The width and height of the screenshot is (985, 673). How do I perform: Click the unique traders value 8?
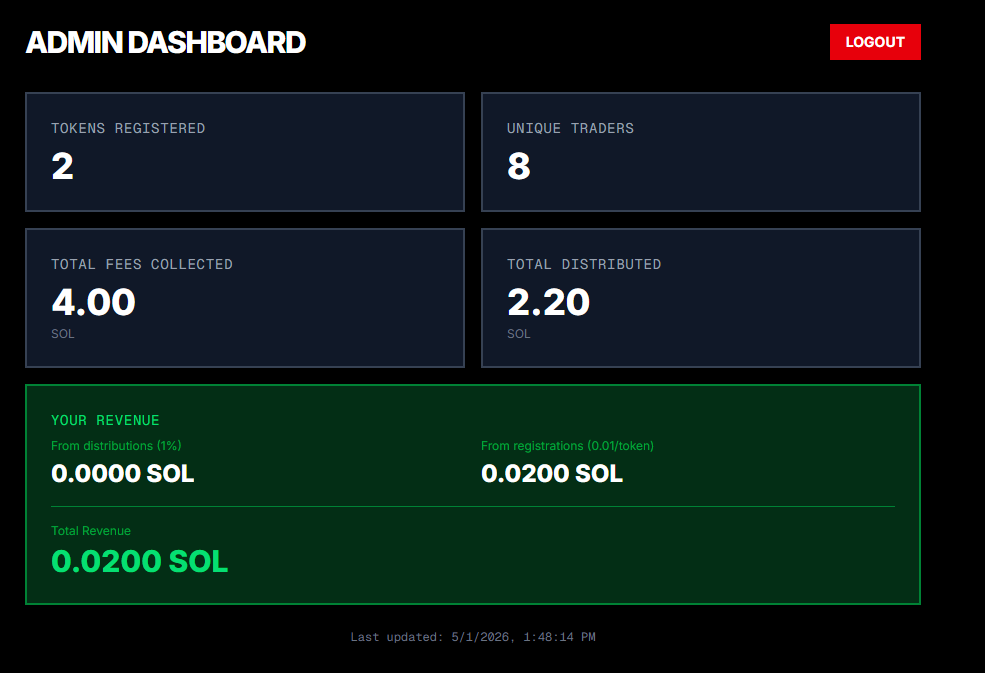(x=519, y=167)
